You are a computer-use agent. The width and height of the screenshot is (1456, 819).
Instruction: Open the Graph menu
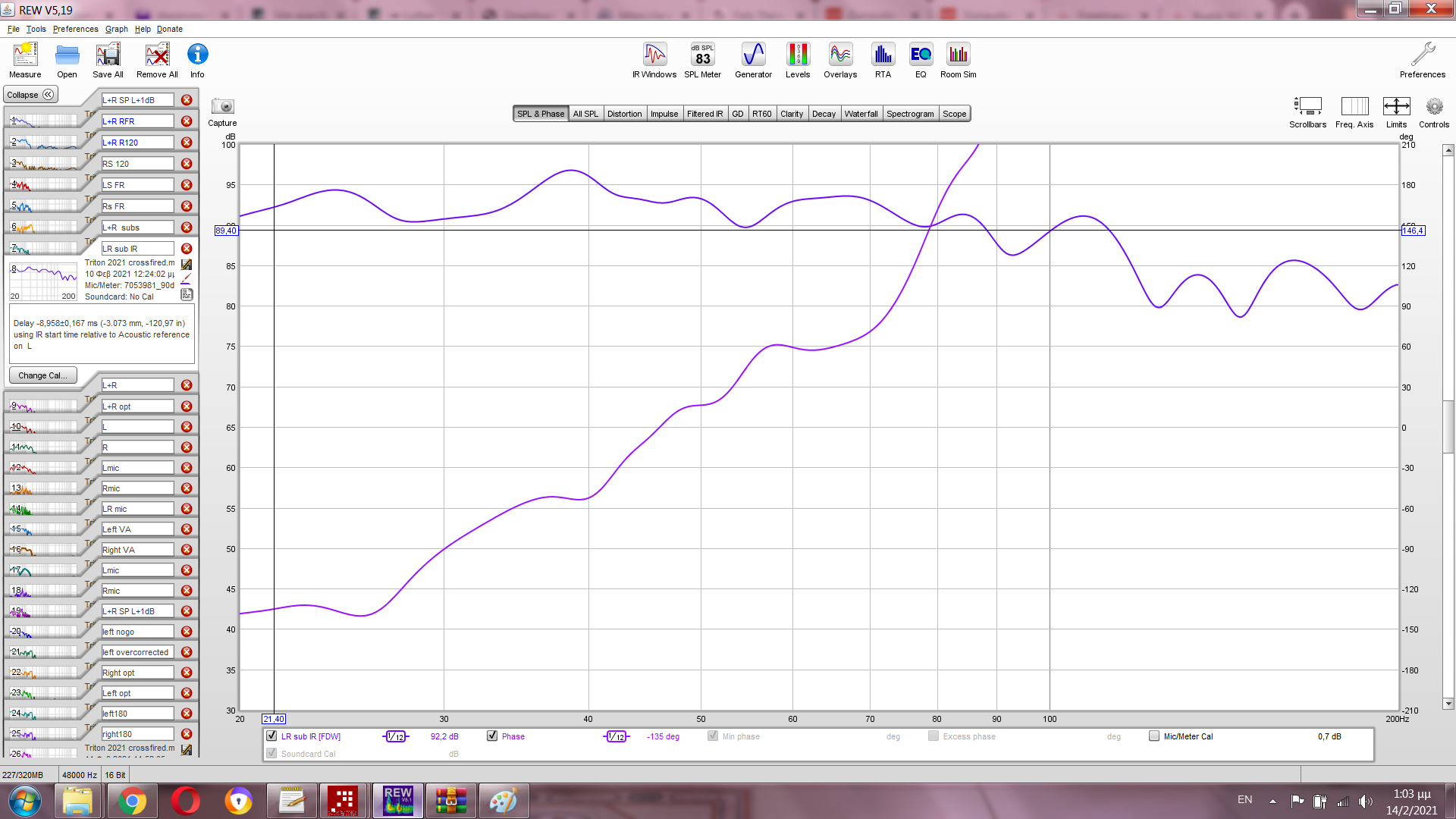pyautogui.click(x=116, y=29)
